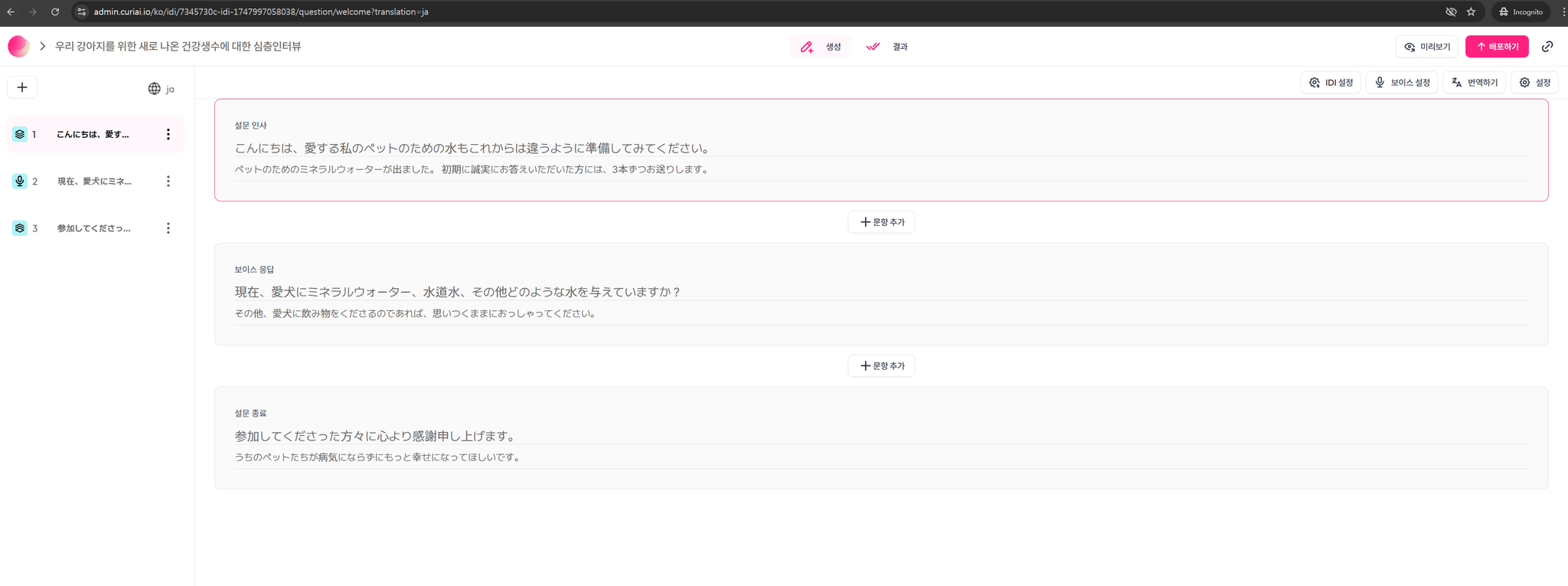The height and width of the screenshot is (586, 1568).
Task: Click the 보이스 응답 card label
Action: click(254, 270)
